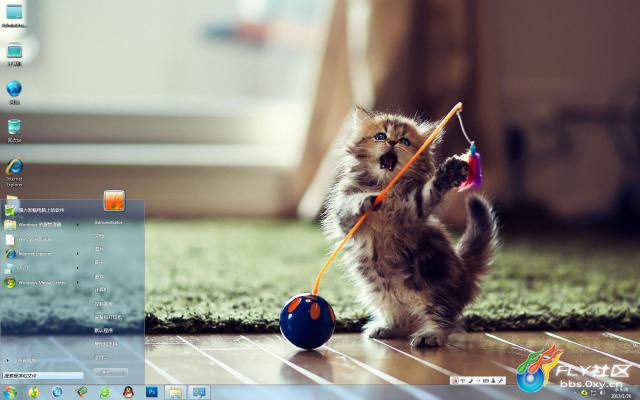This screenshot has width=640, height=400.
Task: Open Computer from the Start menu right column
Action: [101, 290]
